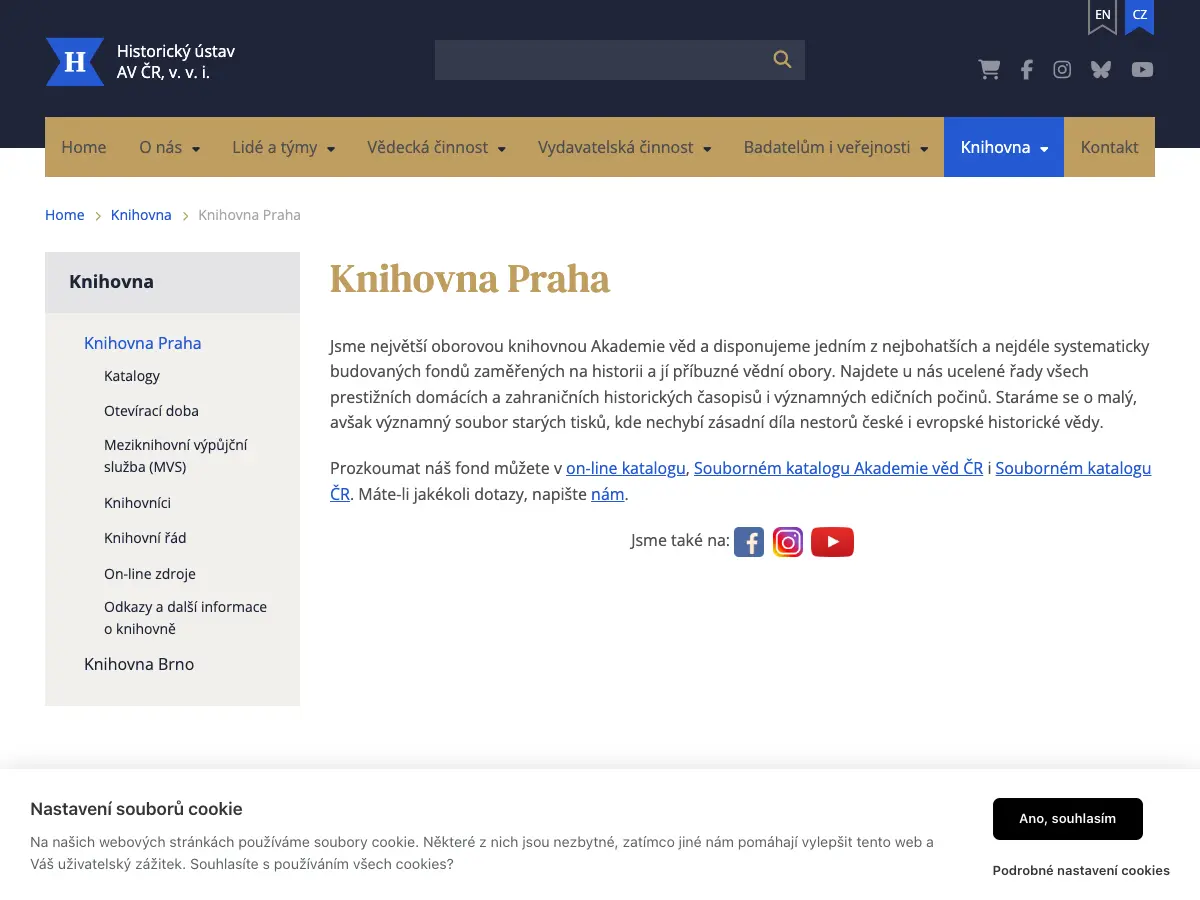Open Odkazy a další informace o knihovně
The width and height of the screenshot is (1200, 900).
[186, 618]
